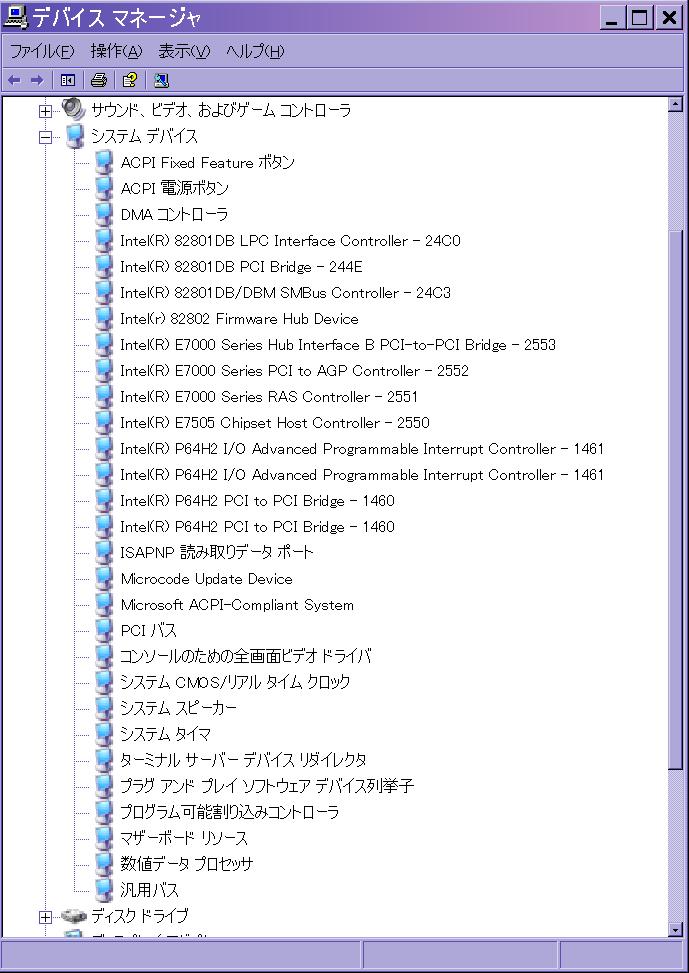Select Microsoft ACPI-Compliant System
This screenshot has width=689, height=973.
[x=237, y=605]
